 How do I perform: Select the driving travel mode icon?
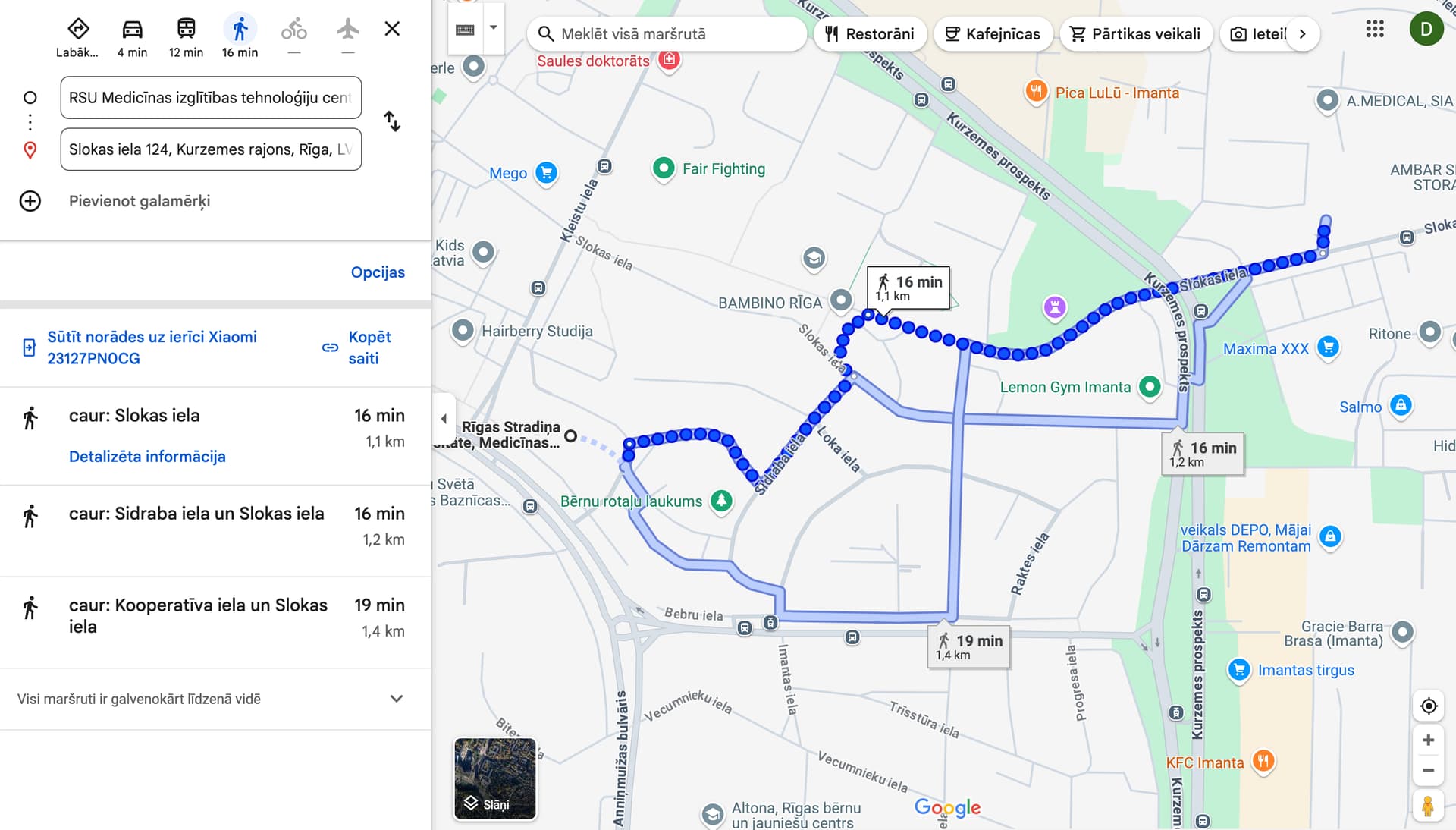[x=132, y=30]
